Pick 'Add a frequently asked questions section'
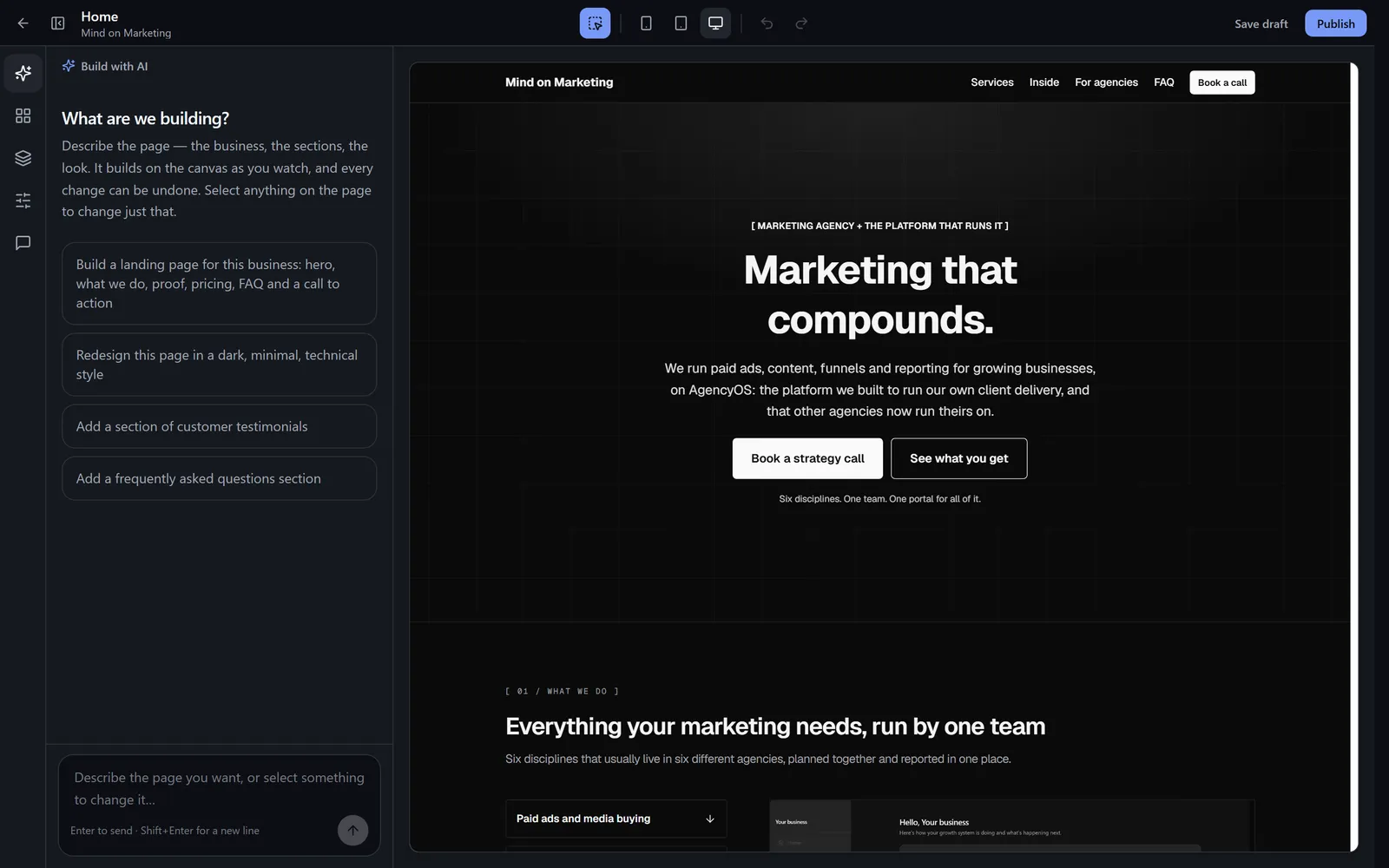 point(219,478)
